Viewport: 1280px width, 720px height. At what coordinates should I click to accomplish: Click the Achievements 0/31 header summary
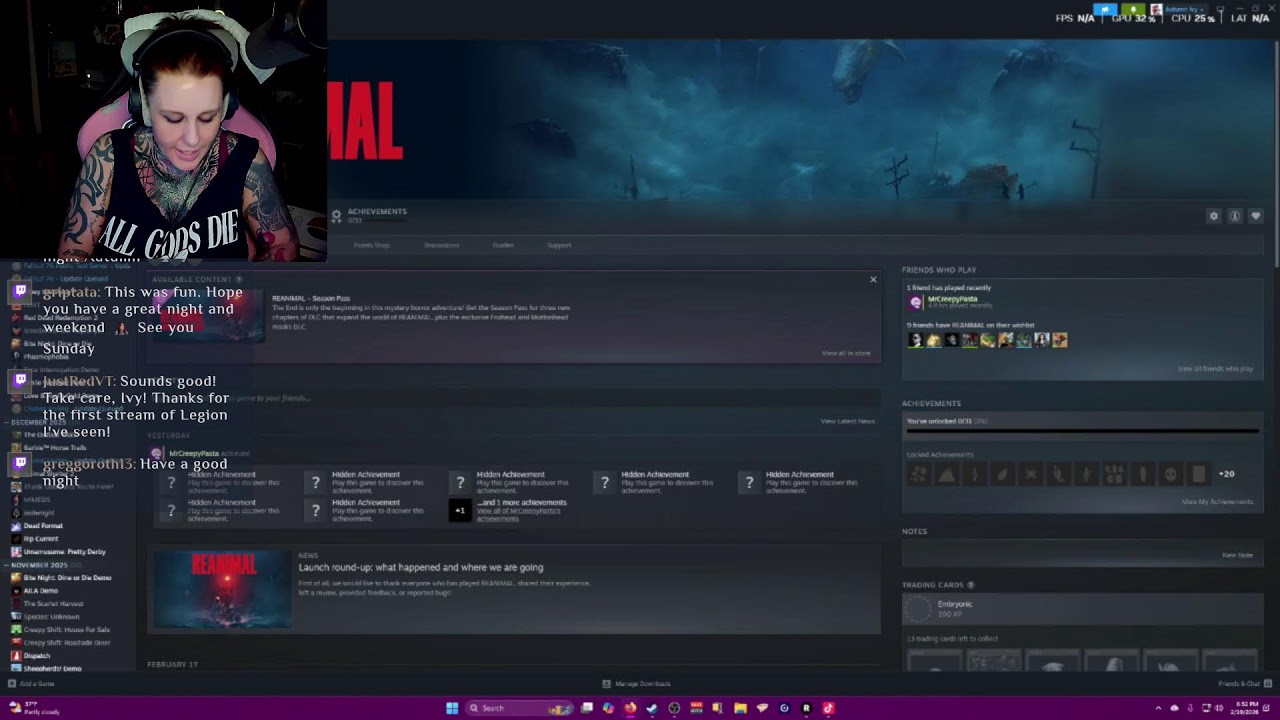[369, 215]
